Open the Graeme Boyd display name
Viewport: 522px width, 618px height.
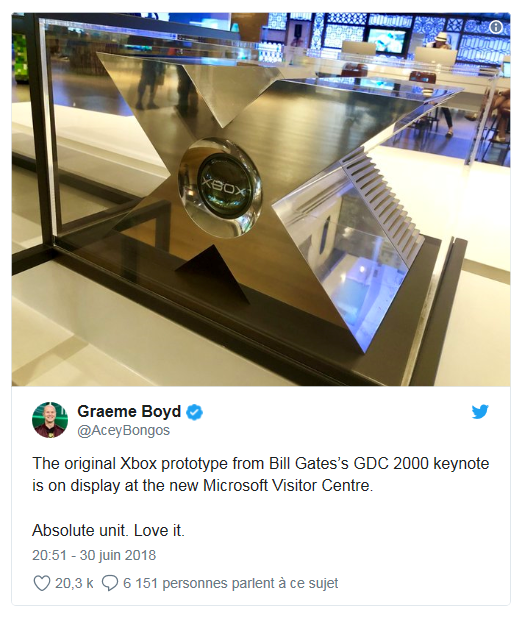[x=129, y=411]
